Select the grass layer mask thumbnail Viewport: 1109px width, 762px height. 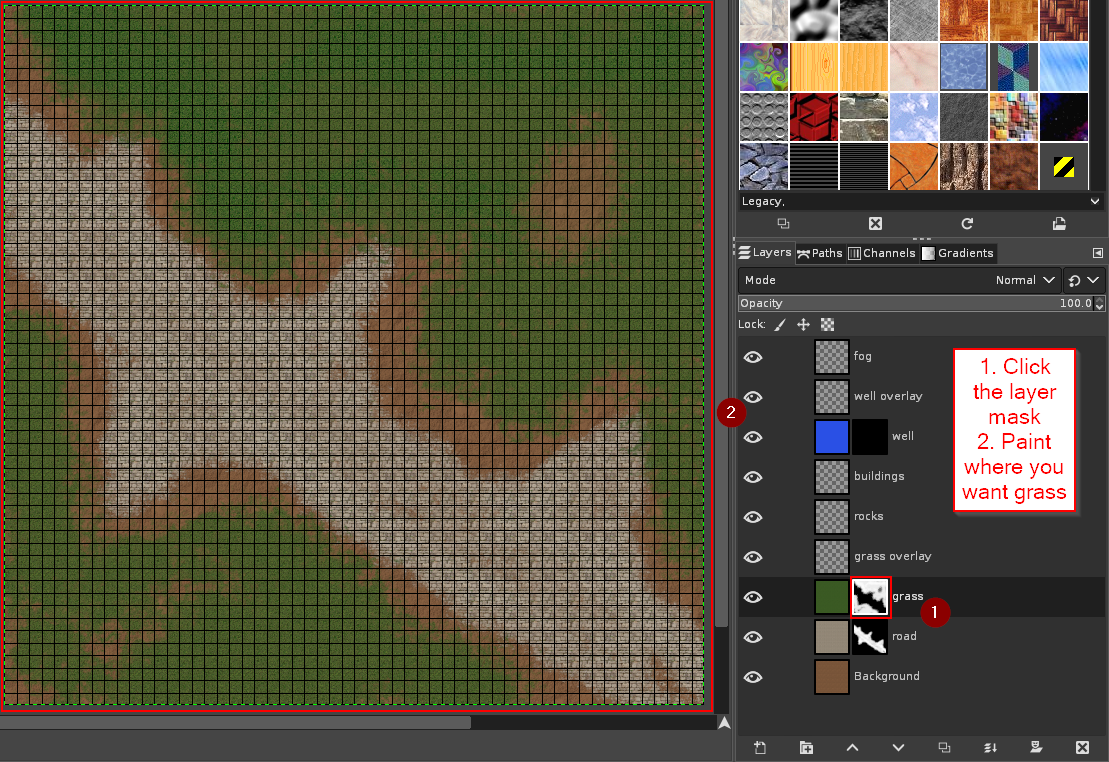(x=868, y=596)
